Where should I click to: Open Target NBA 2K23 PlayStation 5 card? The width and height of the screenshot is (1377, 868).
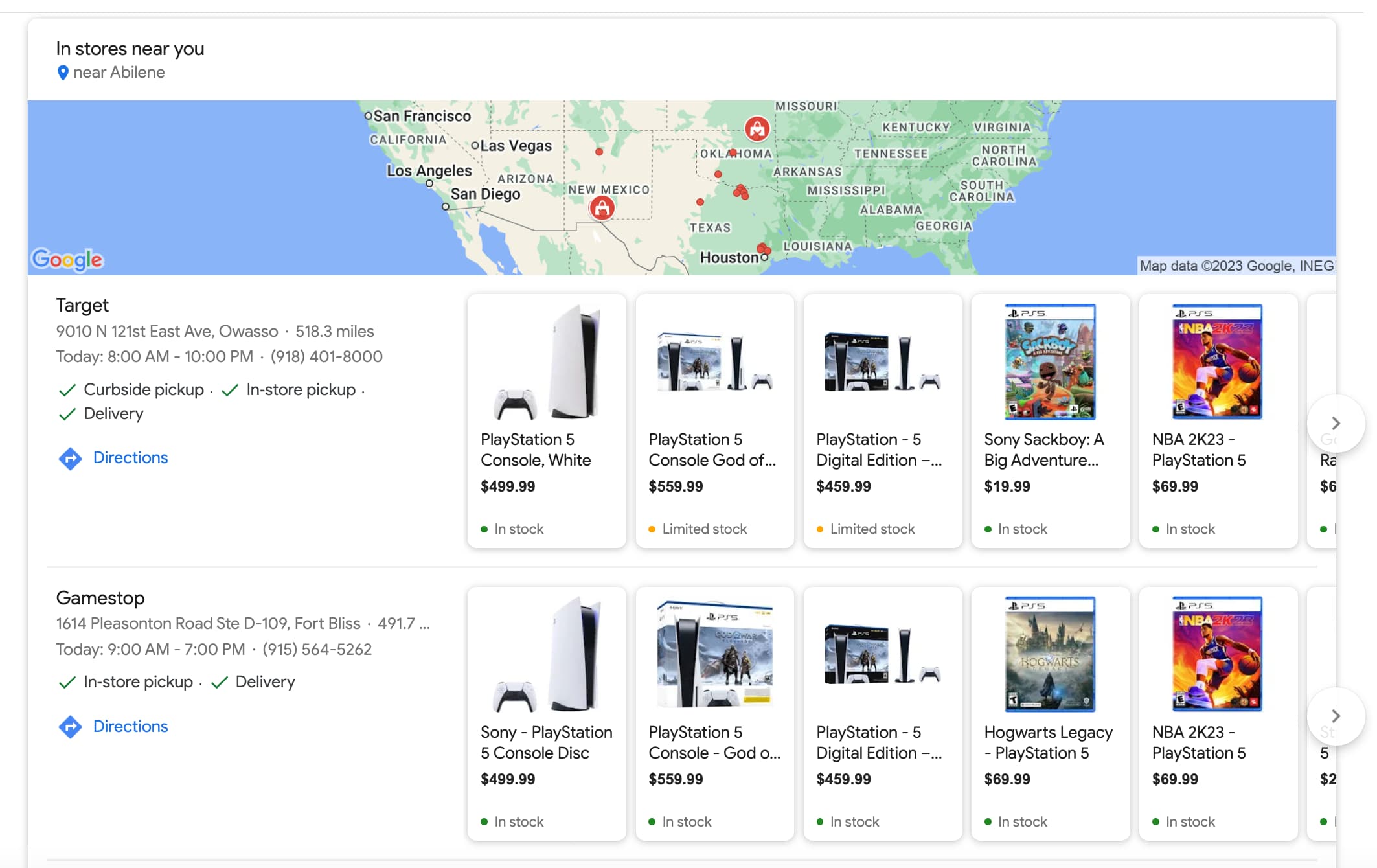click(1218, 421)
